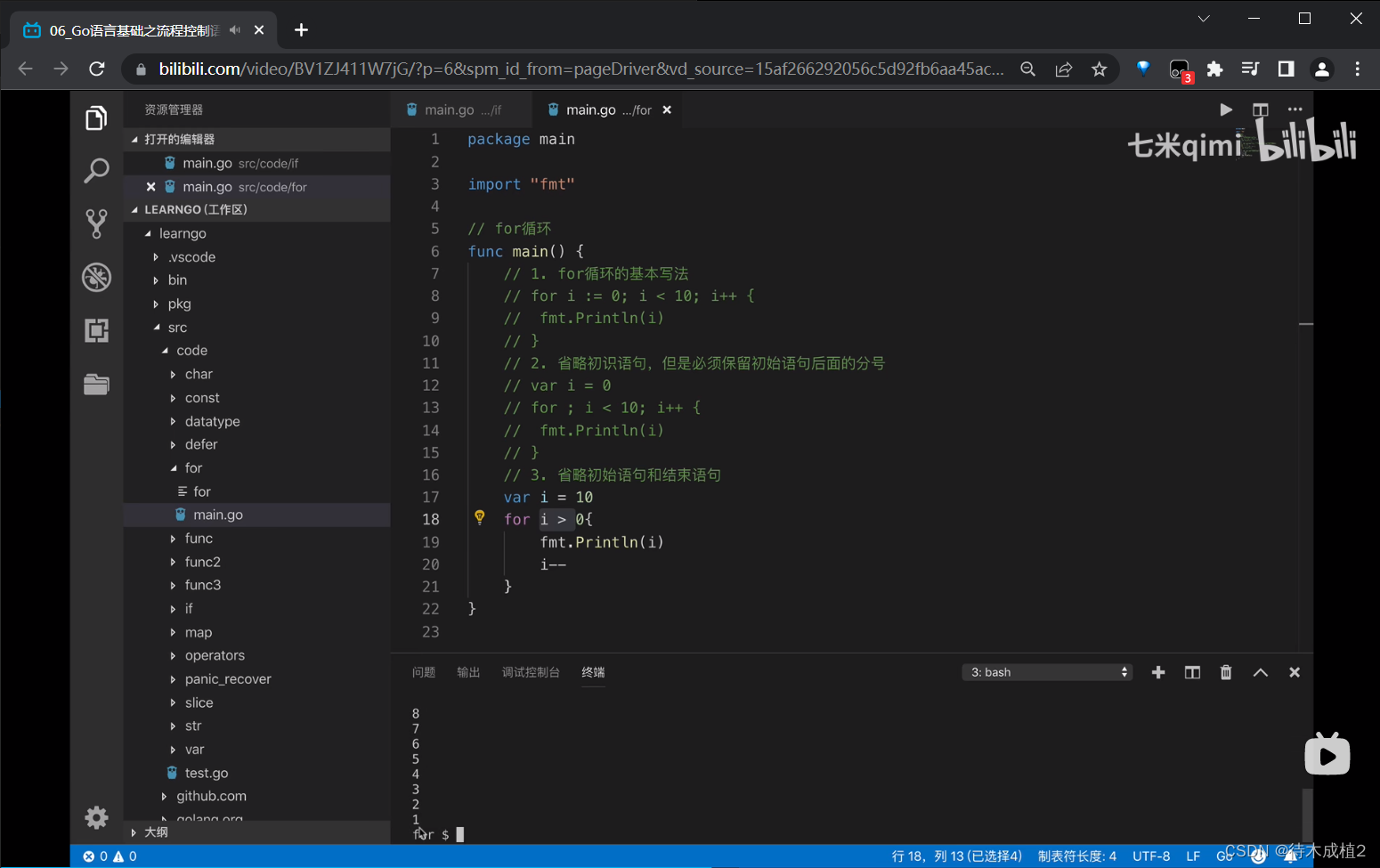Viewport: 1380px width, 868px height.
Task: Bookmark this page with the star icon
Action: point(1100,69)
